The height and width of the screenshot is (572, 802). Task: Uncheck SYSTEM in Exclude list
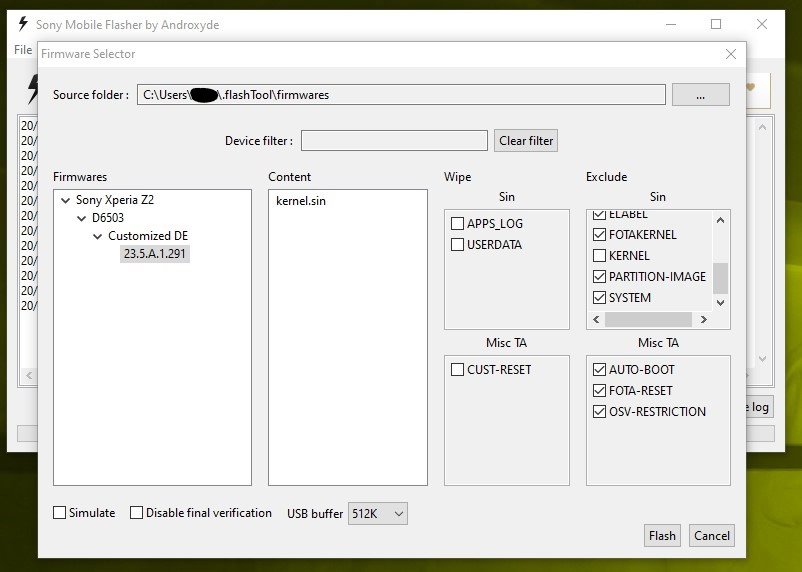(599, 297)
